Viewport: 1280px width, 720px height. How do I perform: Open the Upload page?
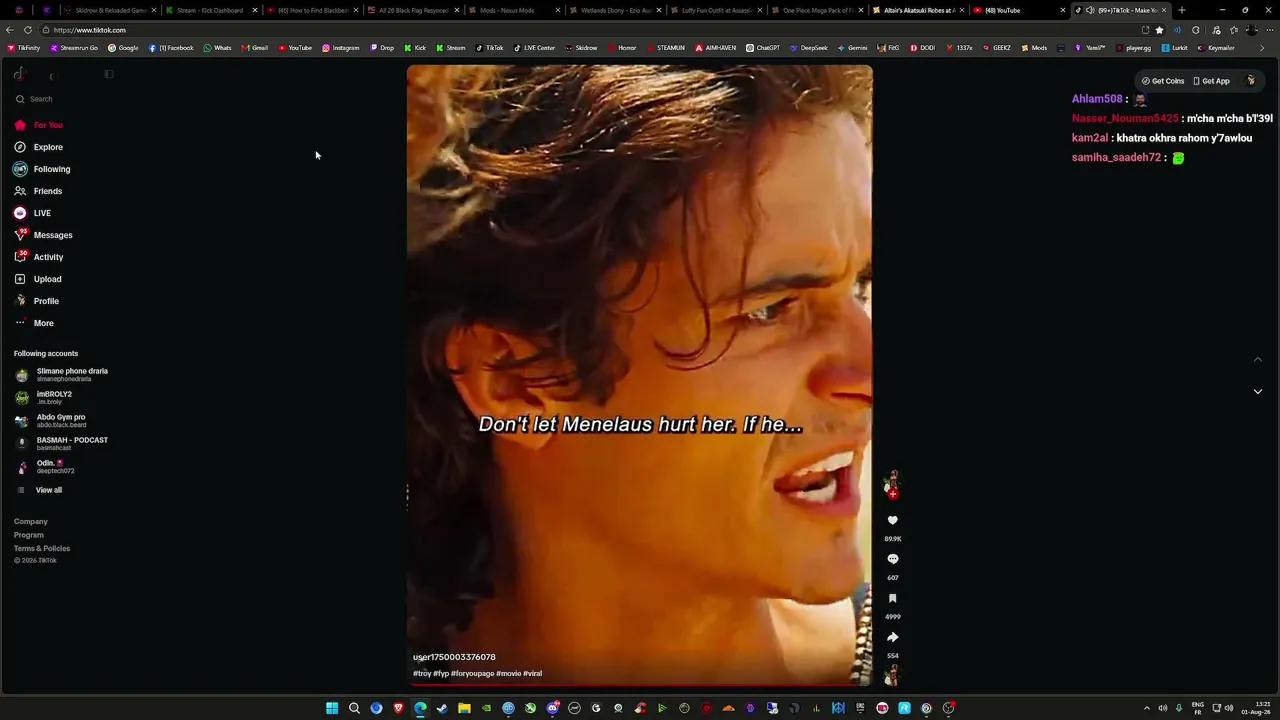point(38,279)
